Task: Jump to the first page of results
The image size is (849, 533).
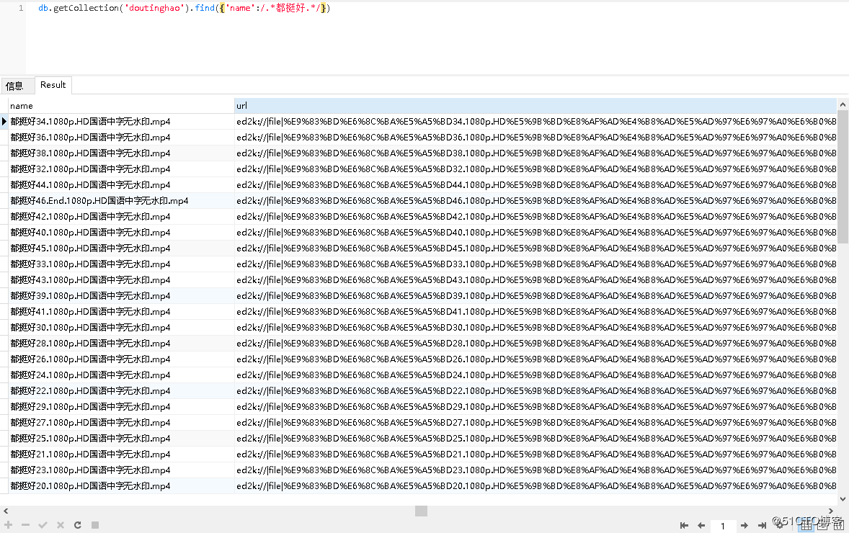Action: tap(684, 525)
